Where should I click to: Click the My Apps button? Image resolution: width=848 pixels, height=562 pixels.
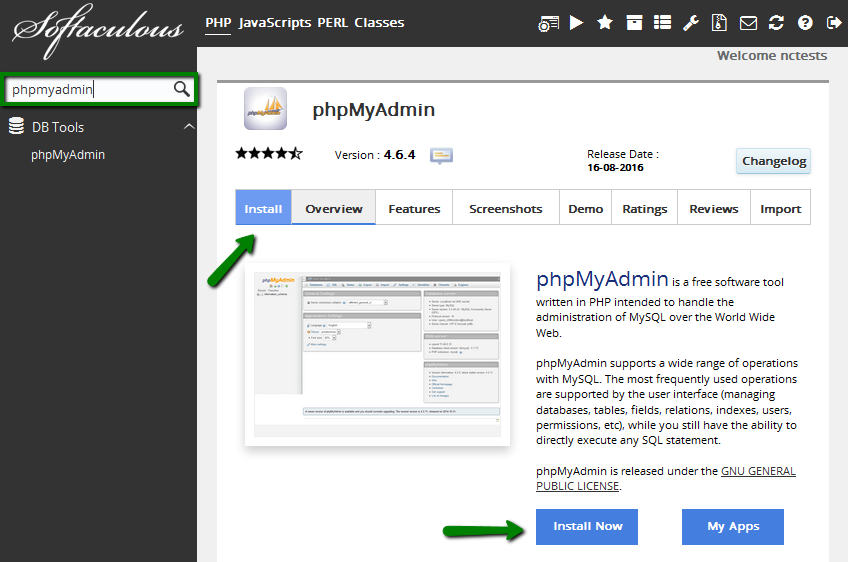[733, 526]
